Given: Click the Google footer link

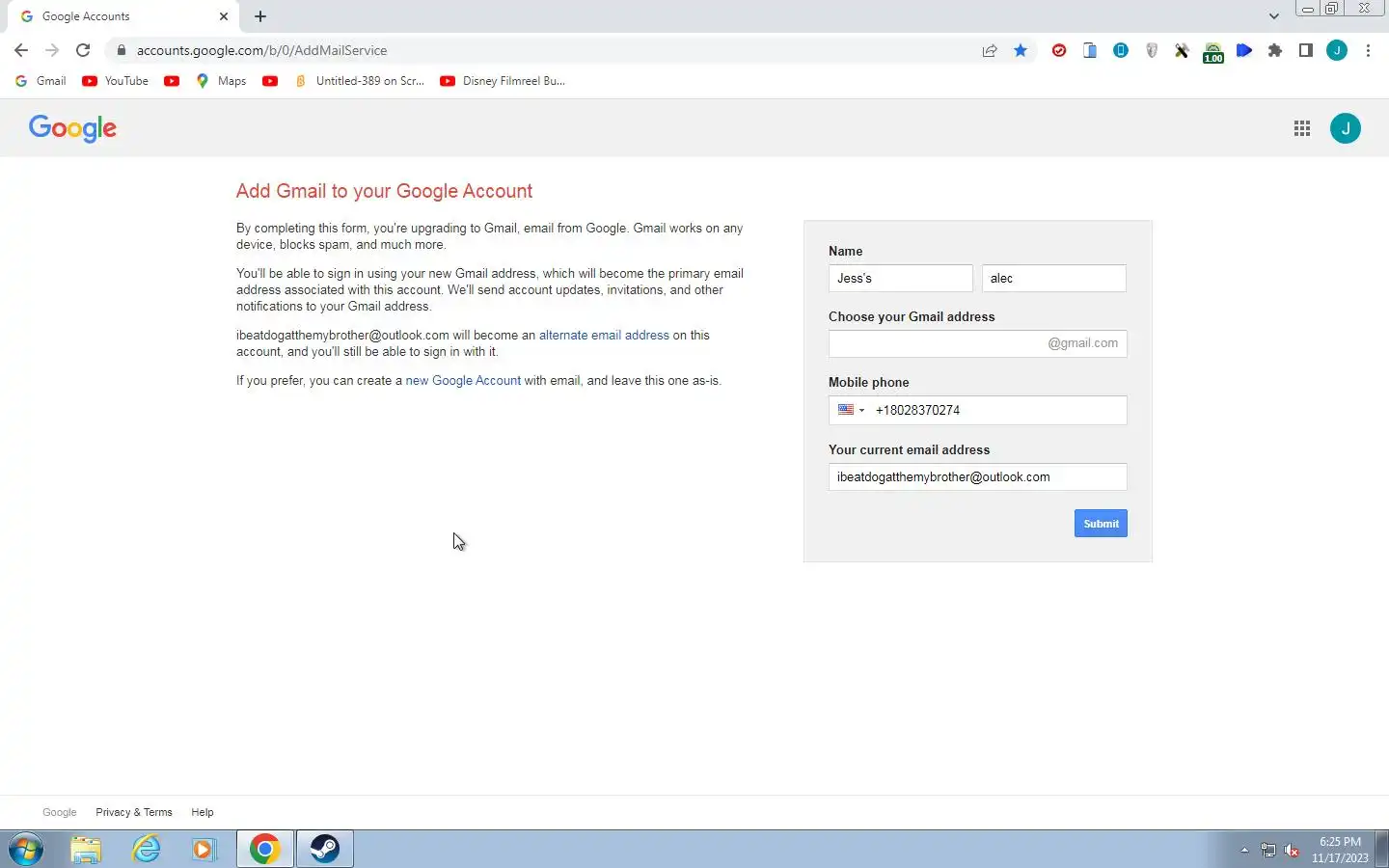Looking at the screenshot, I should coord(59,812).
